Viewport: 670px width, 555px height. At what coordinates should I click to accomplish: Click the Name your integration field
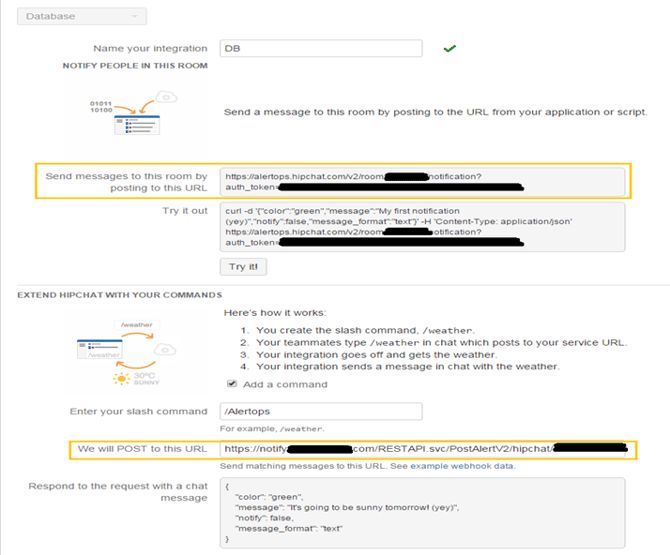tap(320, 48)
